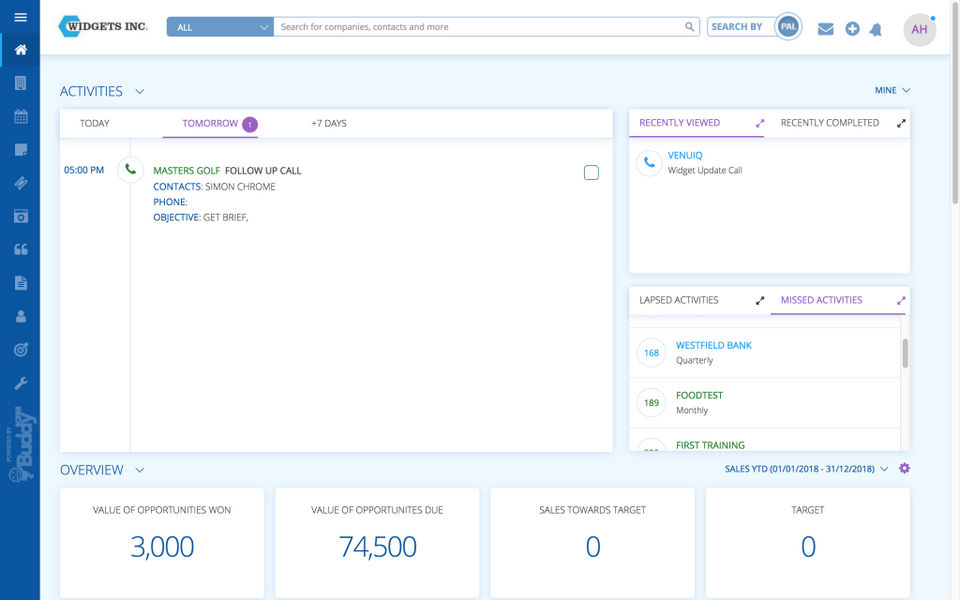Image resolution: width=960 pixels, height=600 pixels.
Task: Switch to the Today tab
Action: [94, 123]
